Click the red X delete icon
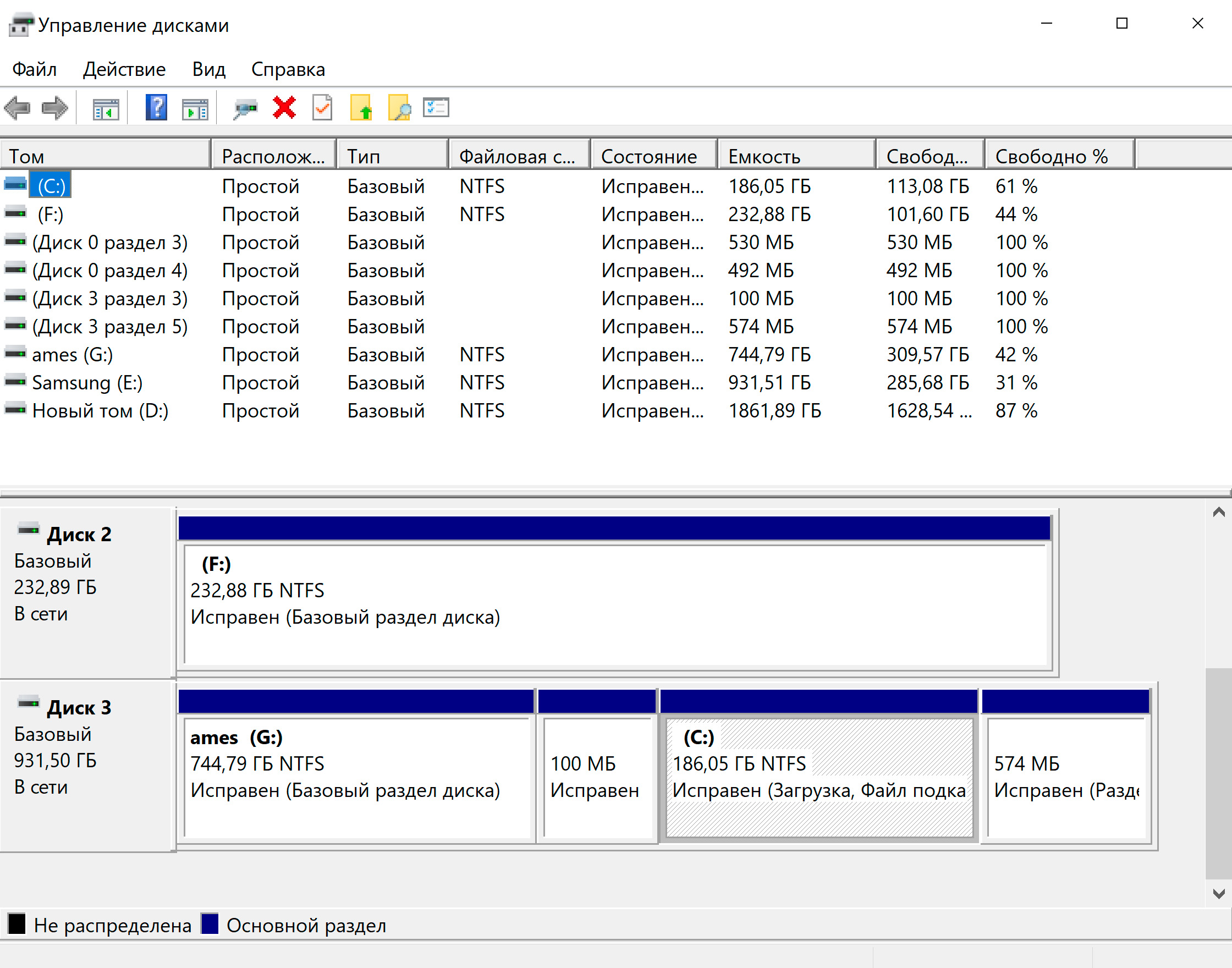 point(284,107)
